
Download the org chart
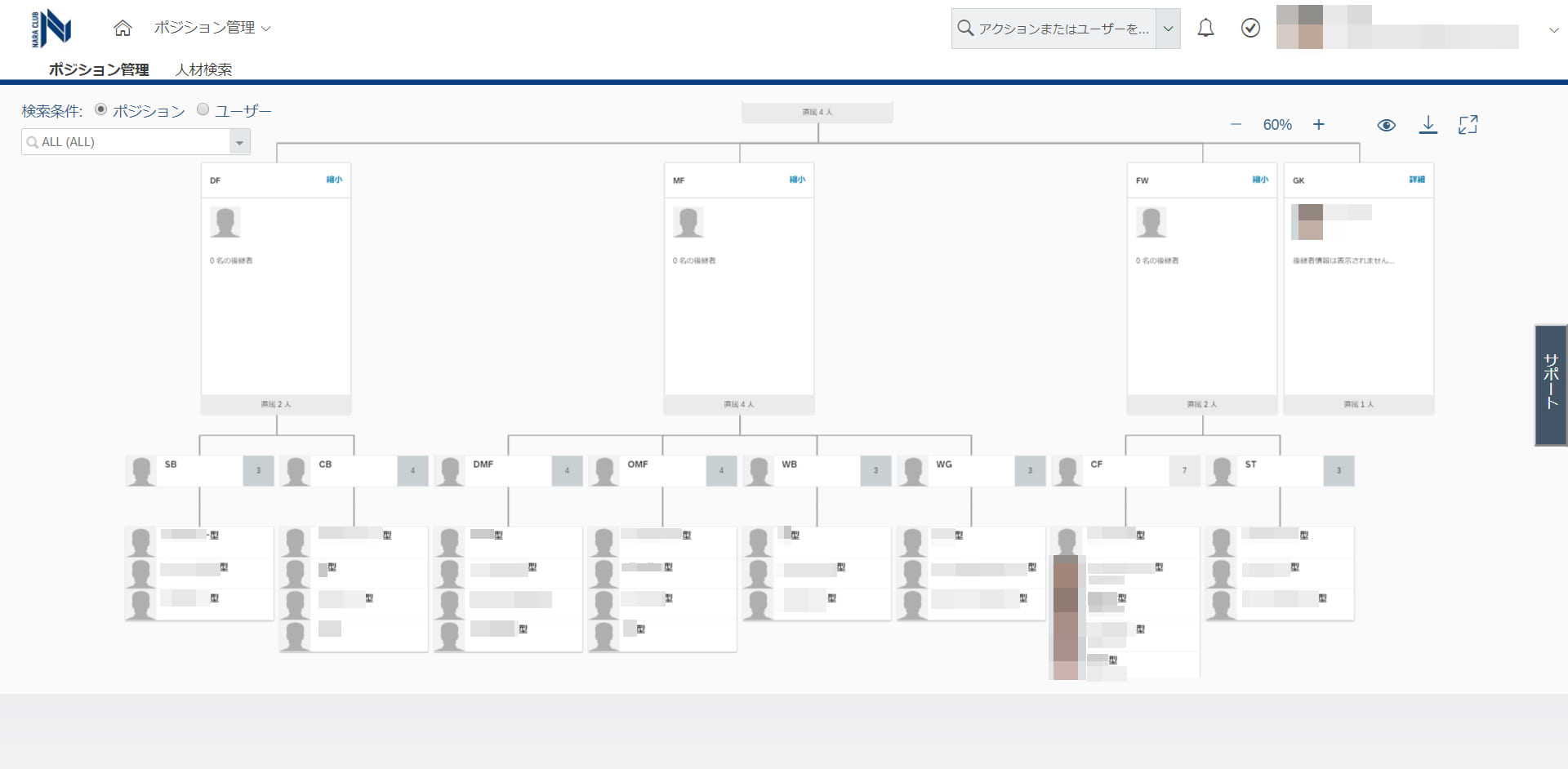[1428, 125]
